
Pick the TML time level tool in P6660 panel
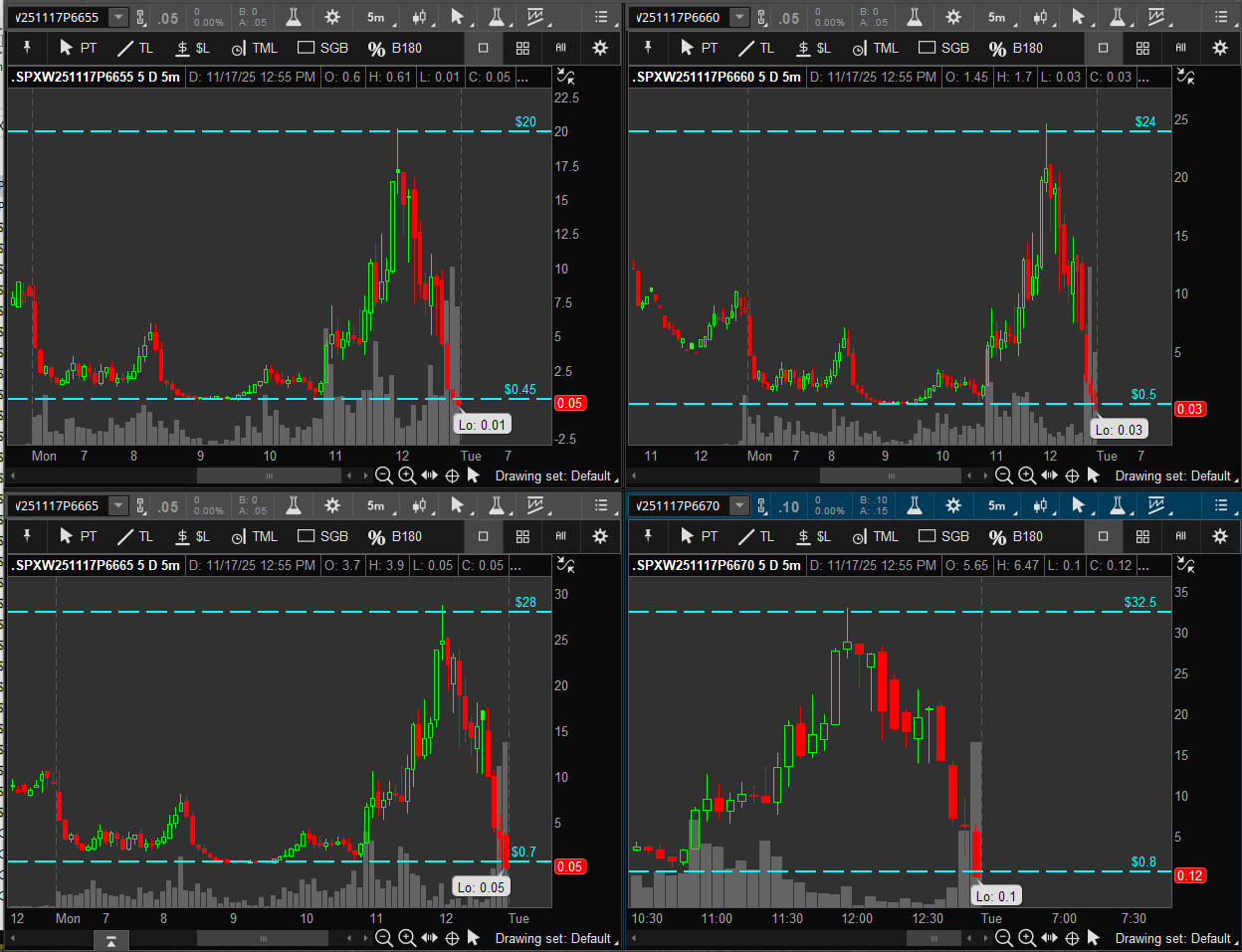tap(875, 48)
